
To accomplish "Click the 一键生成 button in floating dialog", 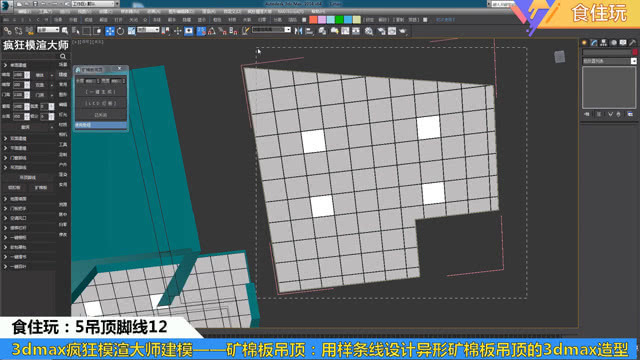I will [100, 92].
